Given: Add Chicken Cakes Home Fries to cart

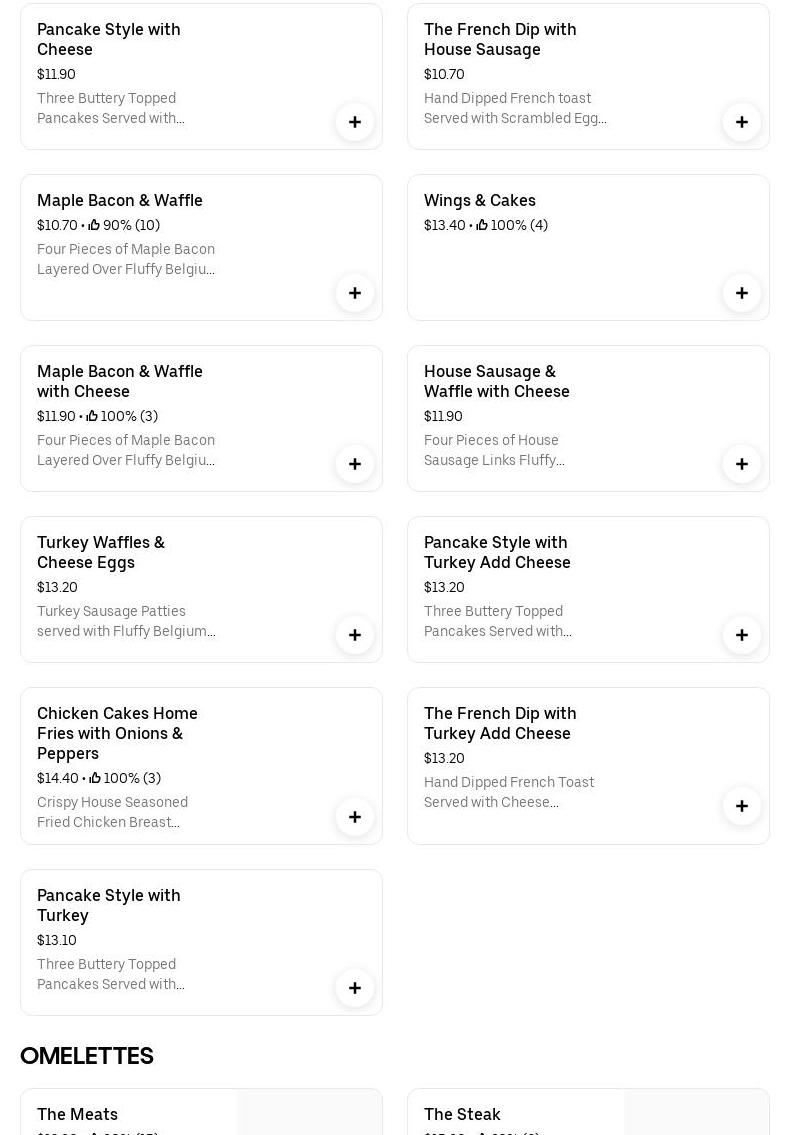Looking at the screenshot, I should (355, 817).
